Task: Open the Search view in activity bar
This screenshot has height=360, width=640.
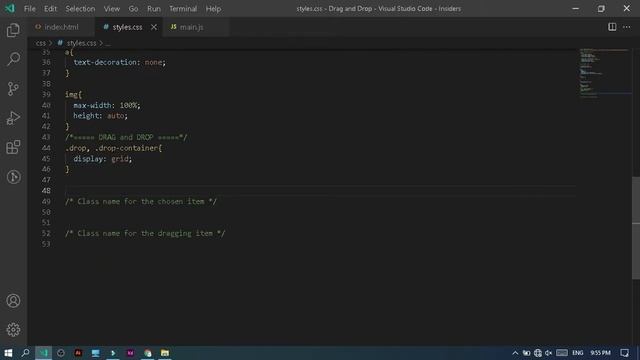Action: coord(13,59)
